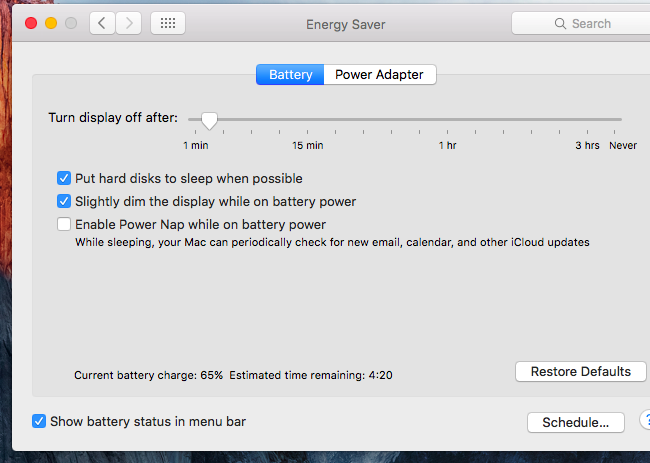Viewport: 650px width, 463px height.
Task: Close window with the red button
Action: (31, 23)
